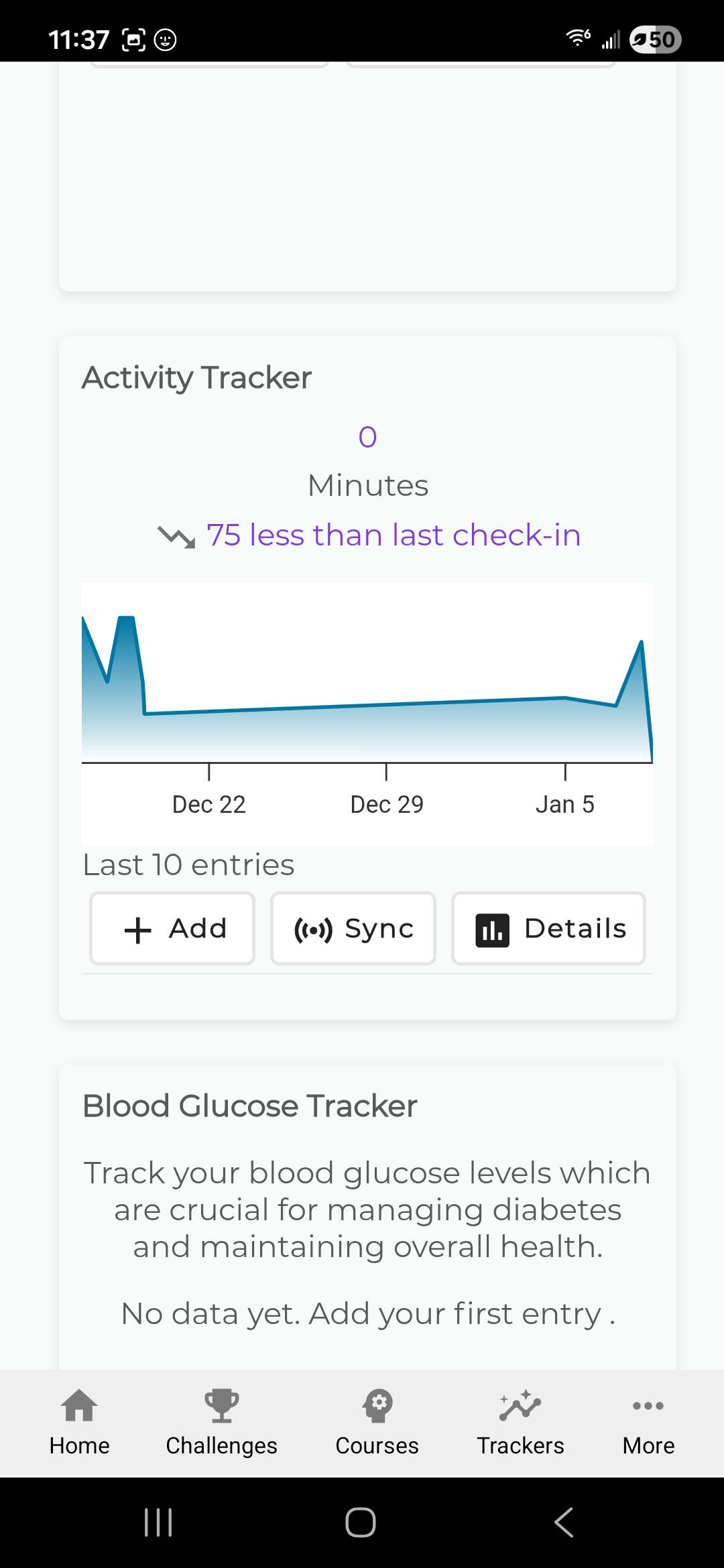The width and height of the screenshot is (724, 1568).
Task: Open the recent apps switcher
Action: [158, 1522]
